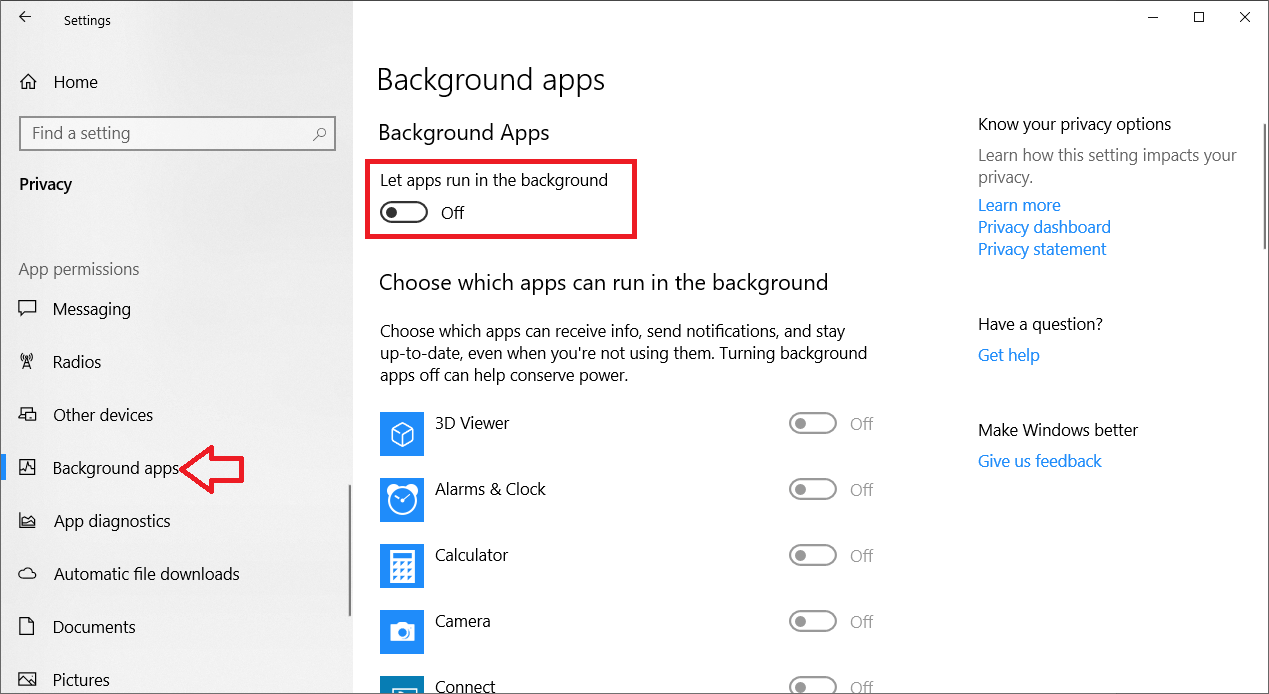Click the search magnifier icon
Image resolution: width=1269 pixels, height=694 pixels.
tap(320, 133)
